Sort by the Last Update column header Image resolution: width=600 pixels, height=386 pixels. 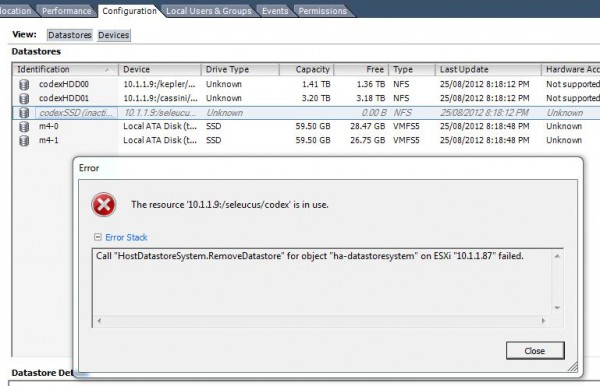coord(488,69)
